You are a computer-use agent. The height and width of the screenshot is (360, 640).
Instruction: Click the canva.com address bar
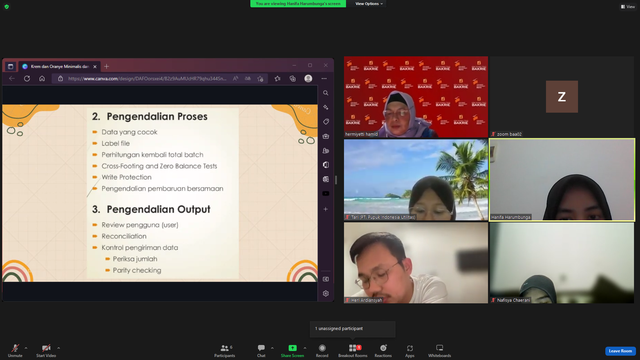coord(147,78)
